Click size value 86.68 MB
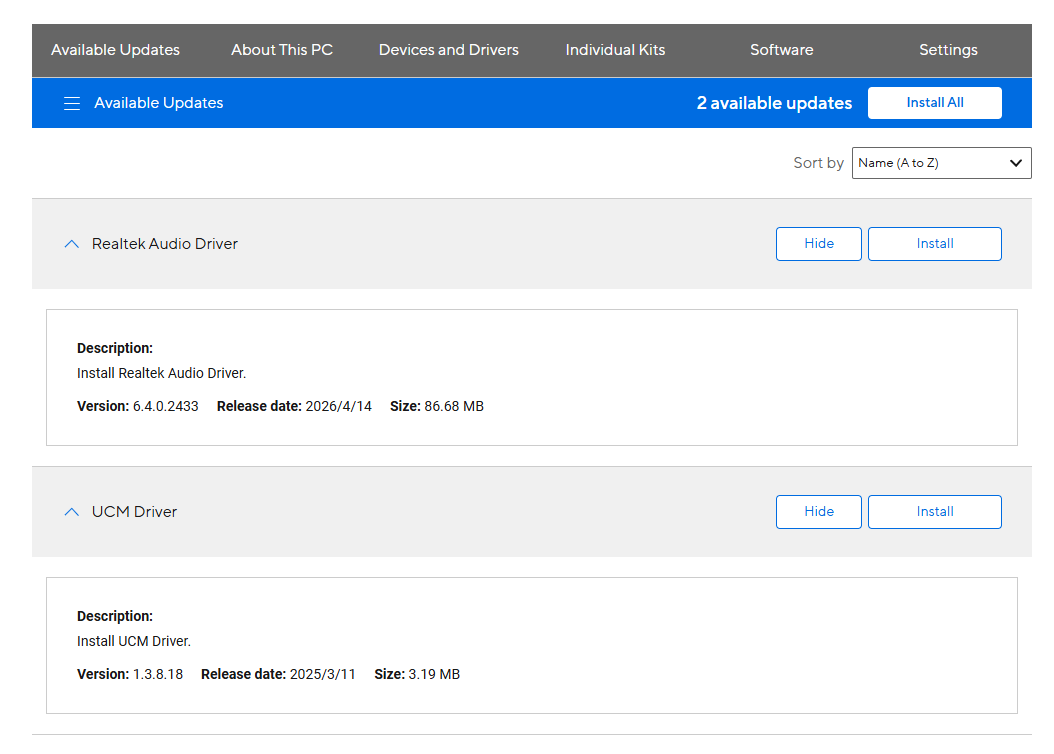Viewport: 1054px width, 754px height. coord(454,407)
